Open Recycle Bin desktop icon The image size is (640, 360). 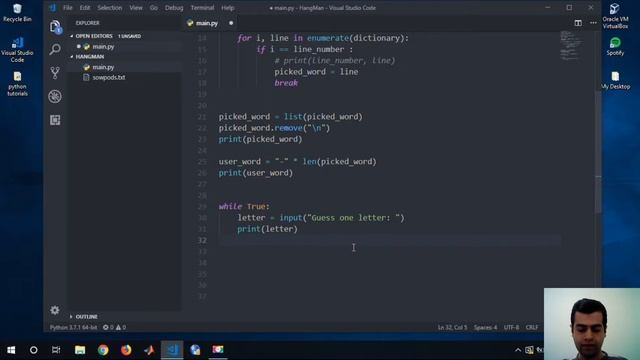click(17, 12)
